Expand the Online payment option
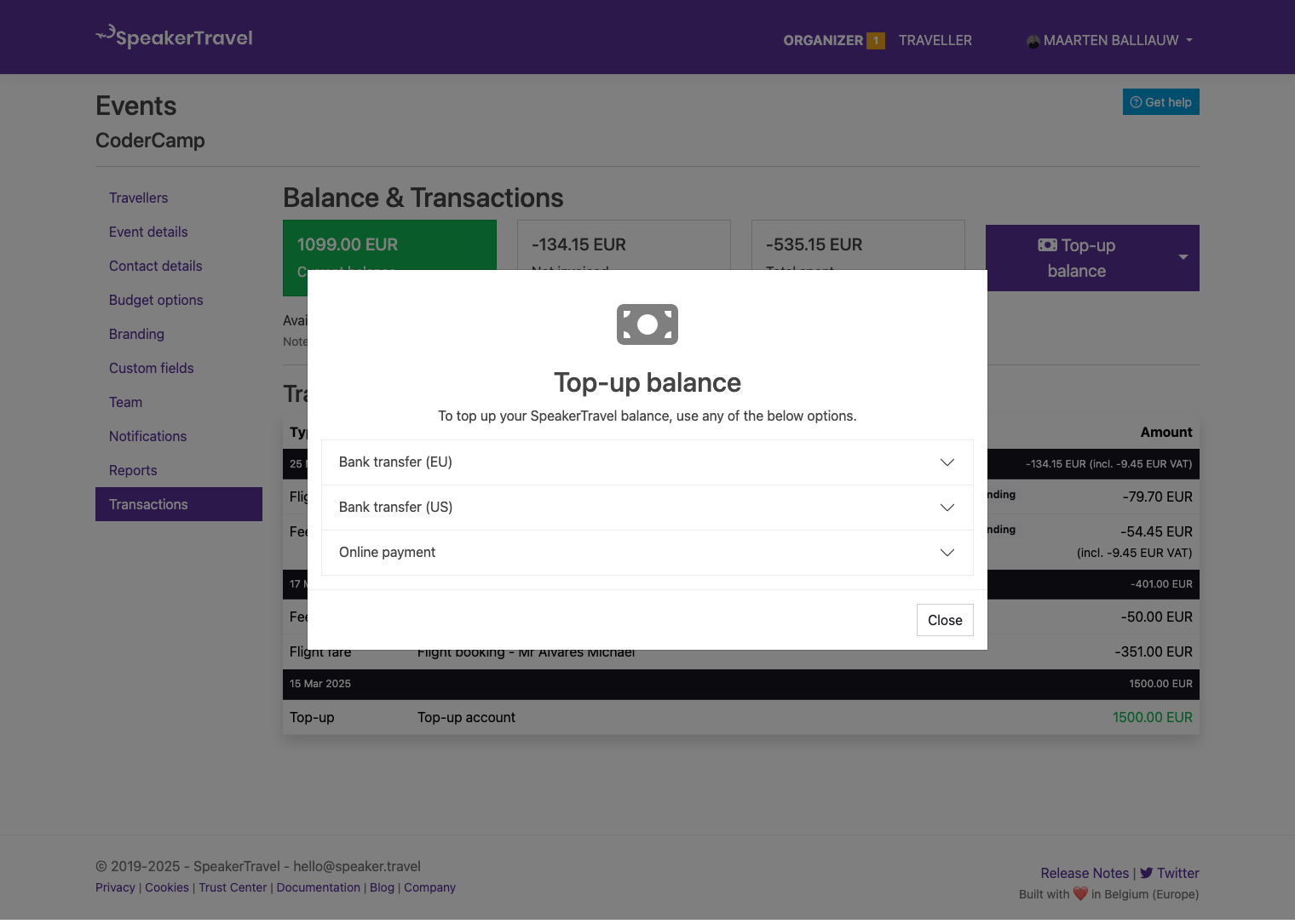 pos(647,553)
